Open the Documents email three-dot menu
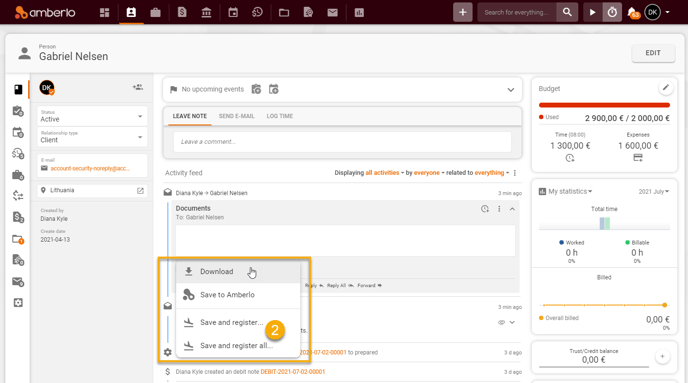 pos(499,209)
